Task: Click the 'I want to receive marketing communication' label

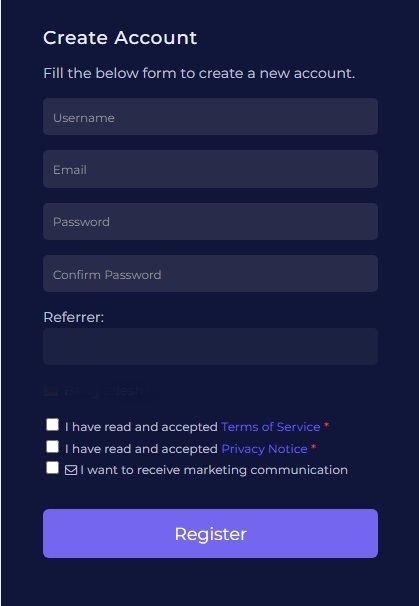Action: 214,470
